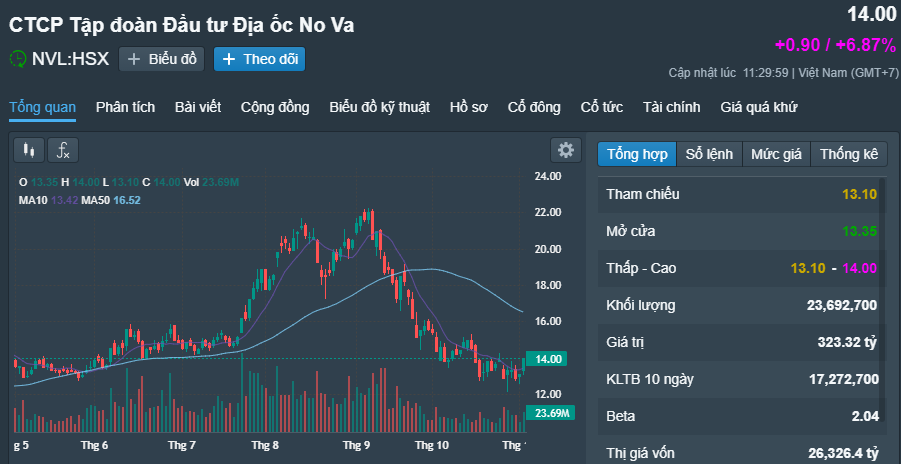Click the MA10 13.42 indicator label

(48, 200)
